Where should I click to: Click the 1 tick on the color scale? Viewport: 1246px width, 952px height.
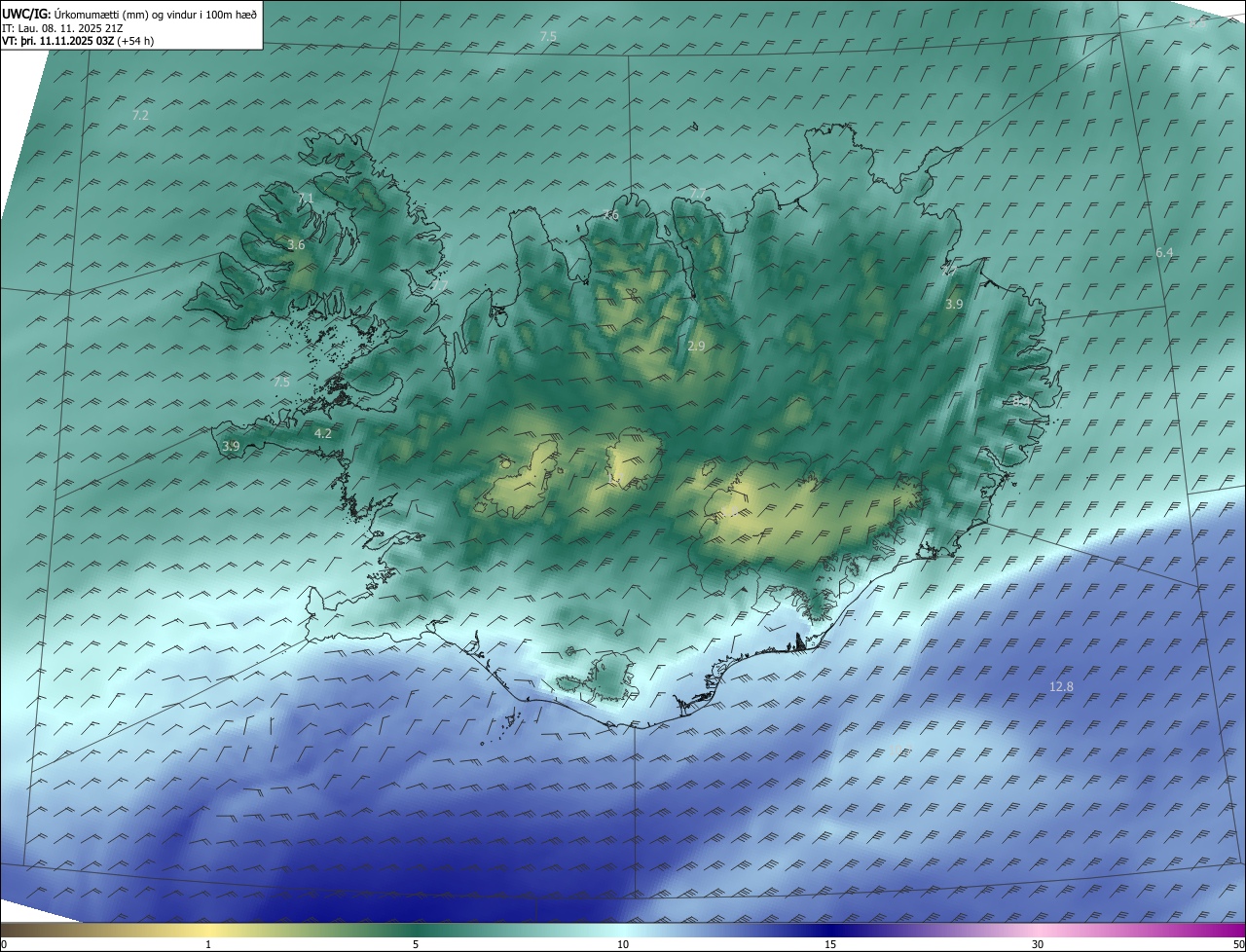[208, 944]
